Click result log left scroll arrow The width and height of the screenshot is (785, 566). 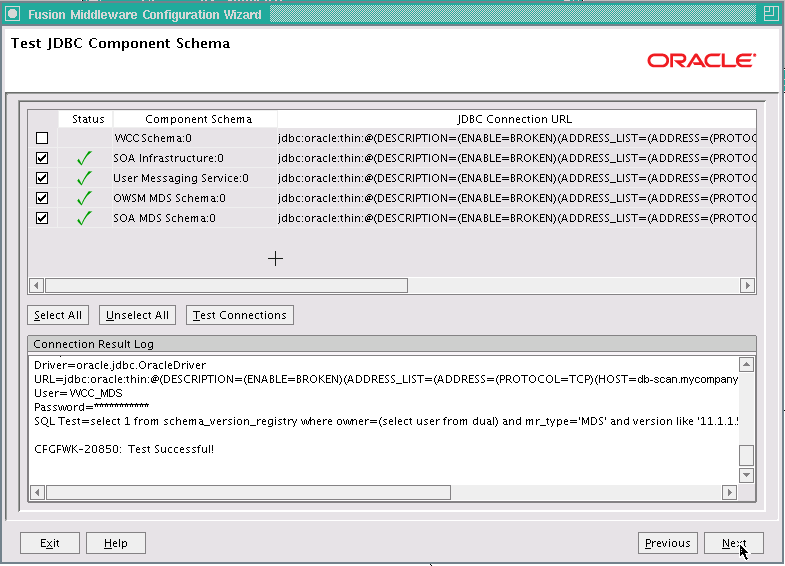click(37, 492)
